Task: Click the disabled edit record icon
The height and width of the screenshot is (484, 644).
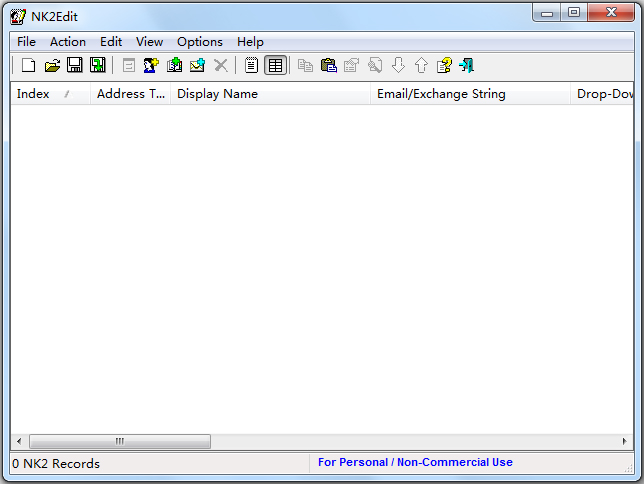Action: coord(129,65)
